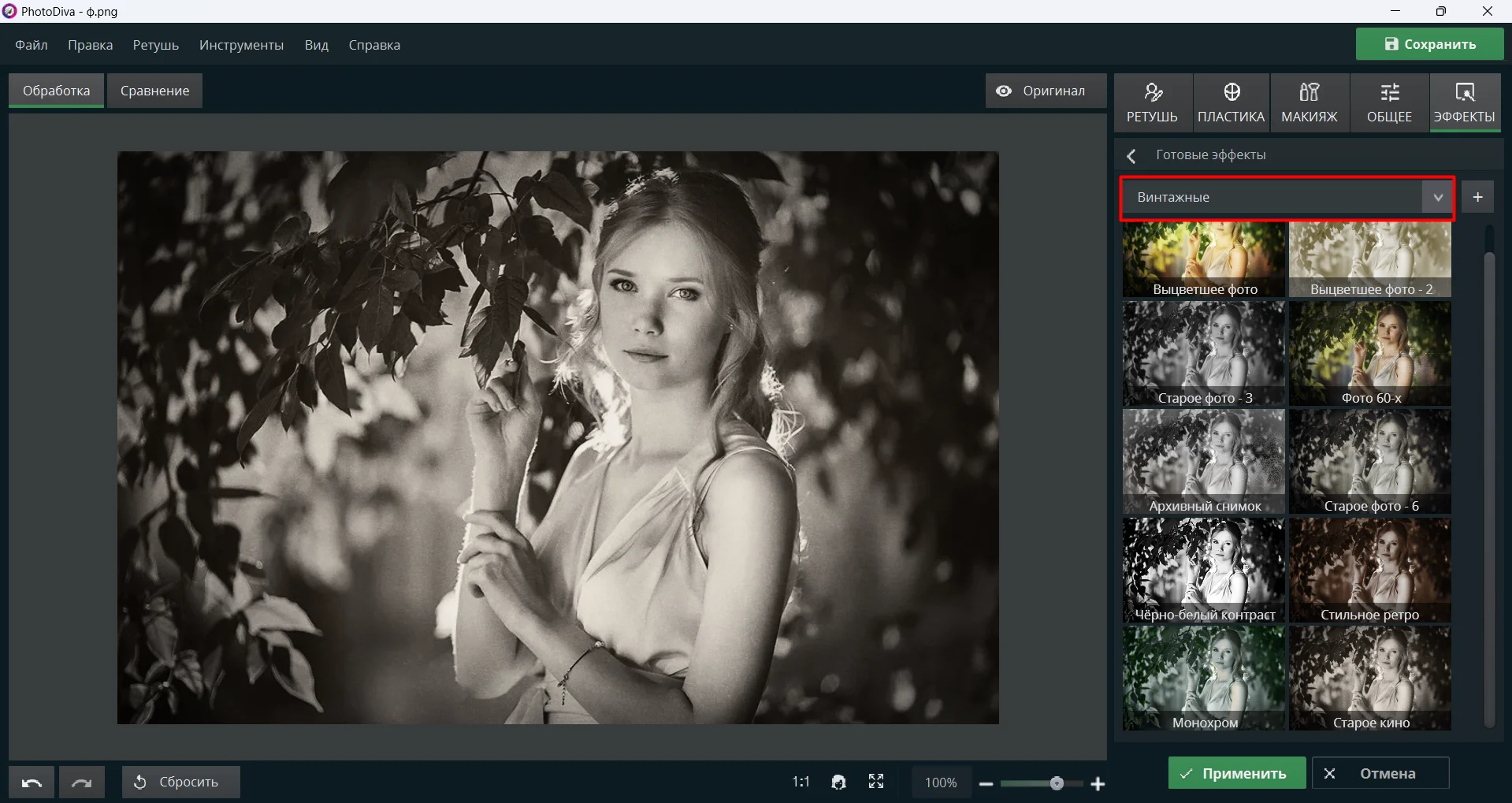
Task: Open the Вид menu
Action: [x=317, y=45]
